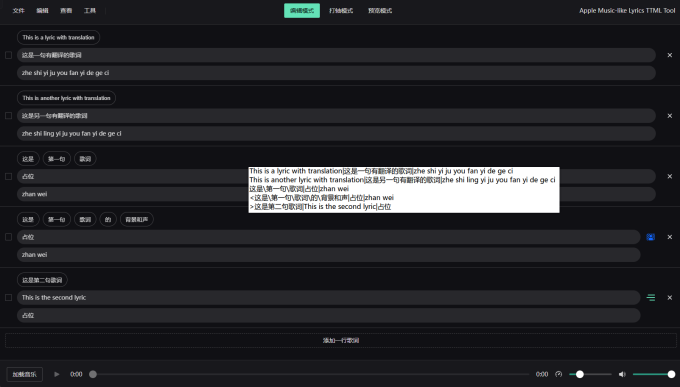
Task: Adjust the green volume slider
Action: pos(654,374)
